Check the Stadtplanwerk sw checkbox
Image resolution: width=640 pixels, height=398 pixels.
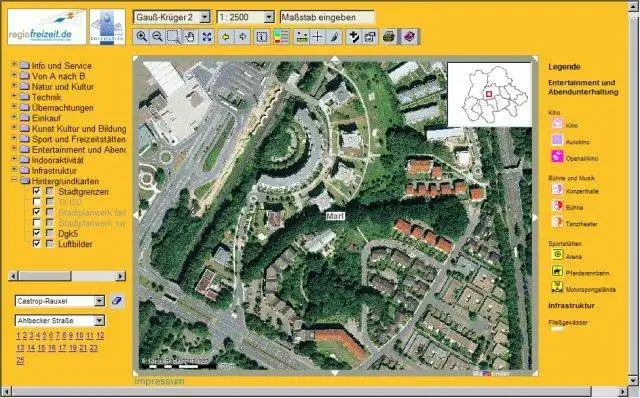37,223
